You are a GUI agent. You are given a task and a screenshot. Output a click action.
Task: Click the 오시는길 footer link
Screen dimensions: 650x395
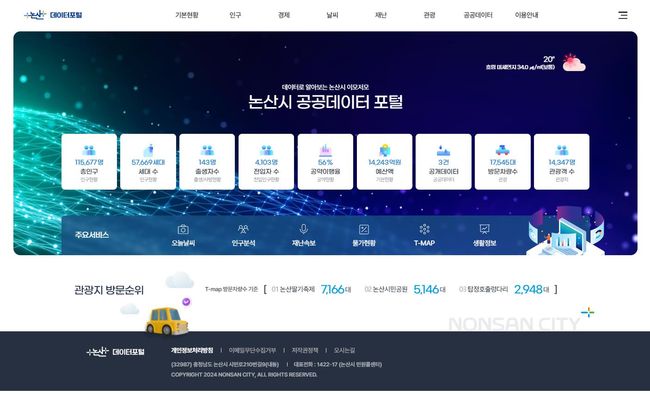click(x=344, y=350)
